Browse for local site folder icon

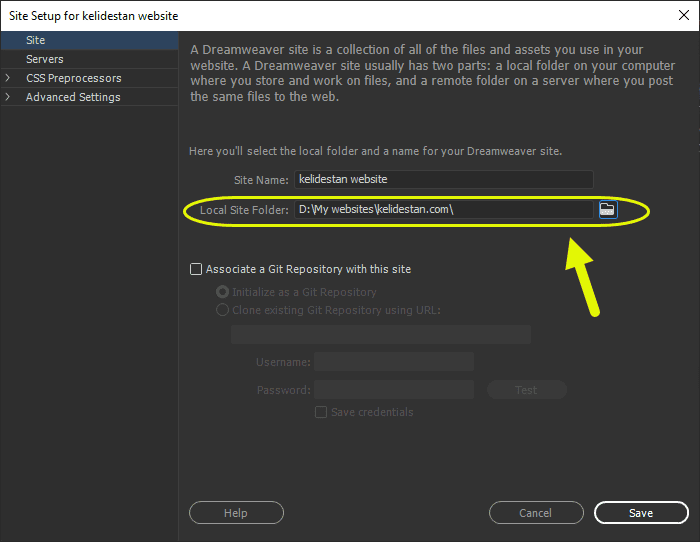[x=608, y=209]
